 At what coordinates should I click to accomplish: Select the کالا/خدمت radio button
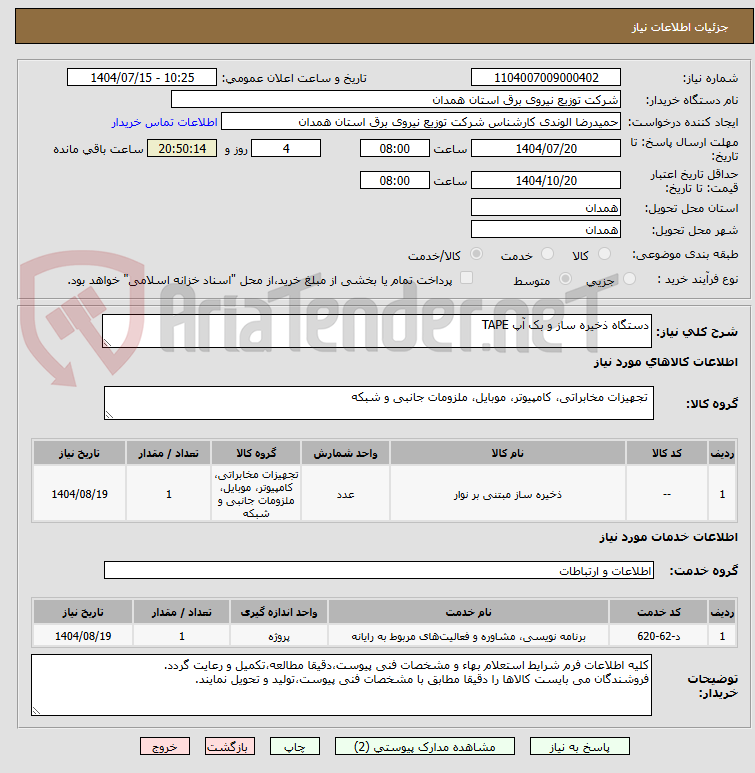coord(476,254)
